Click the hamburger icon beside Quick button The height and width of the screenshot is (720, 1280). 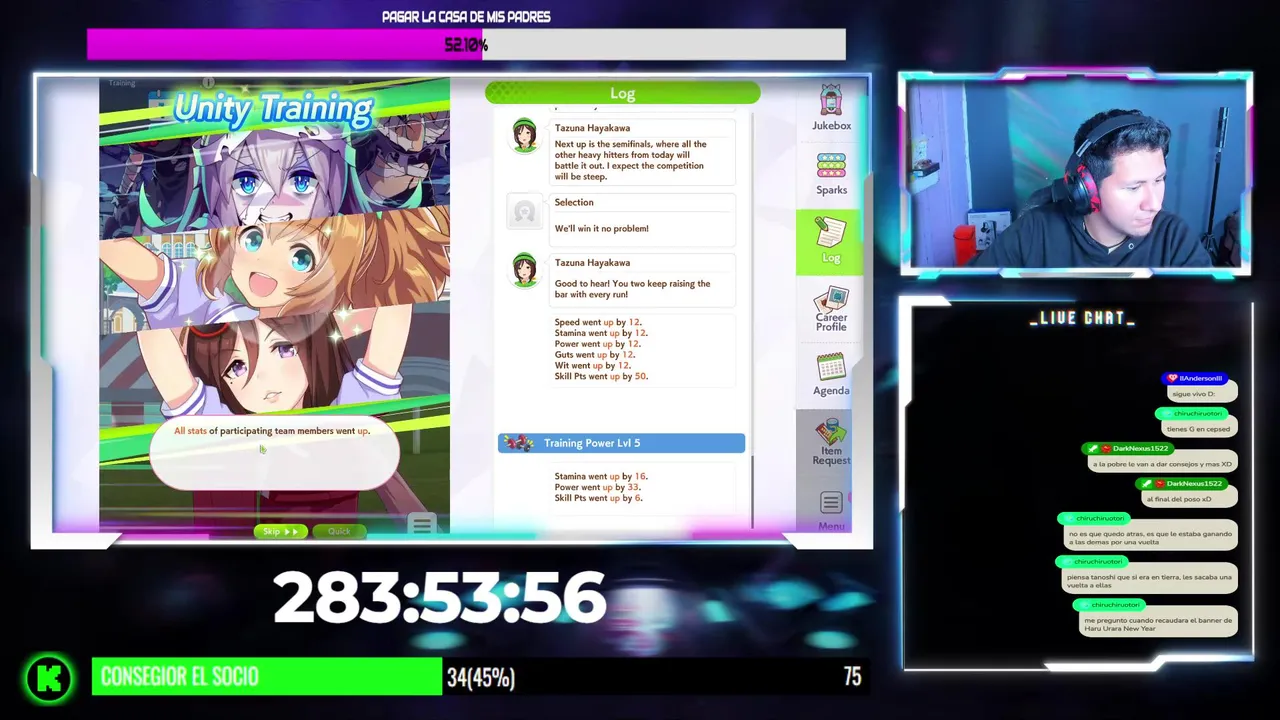coord(421,525)
